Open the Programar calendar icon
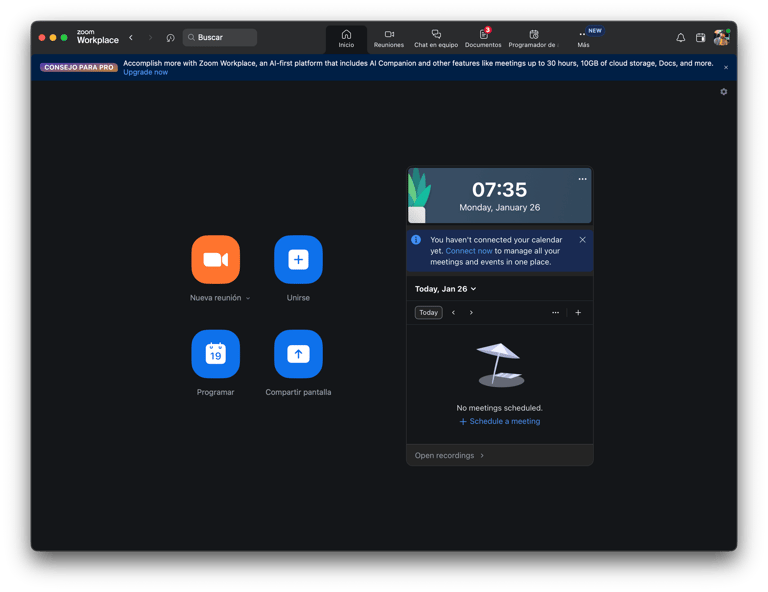768x592 pixels. (216, 354)
